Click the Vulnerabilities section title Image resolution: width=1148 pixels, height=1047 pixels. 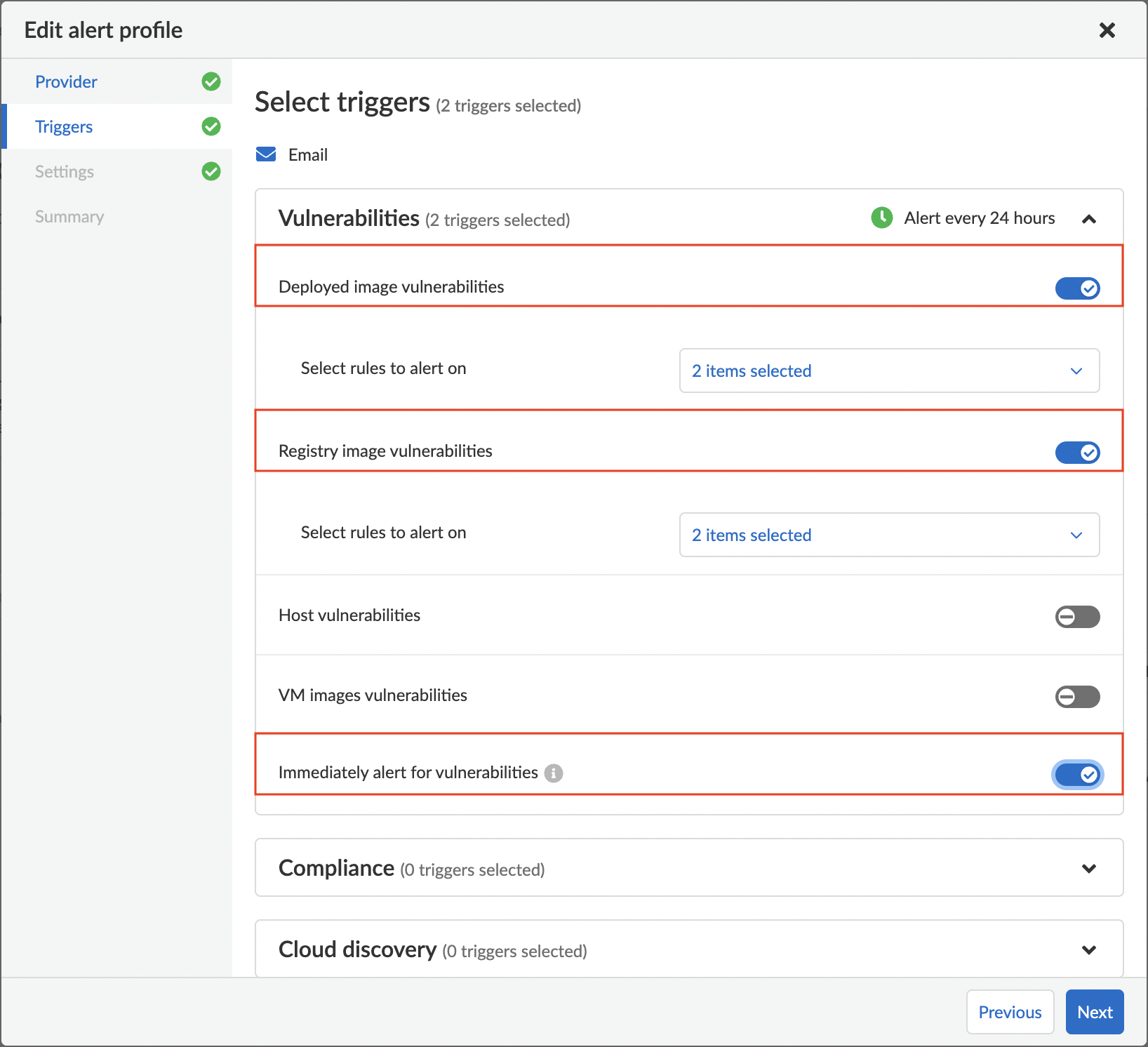pos(349,218)
